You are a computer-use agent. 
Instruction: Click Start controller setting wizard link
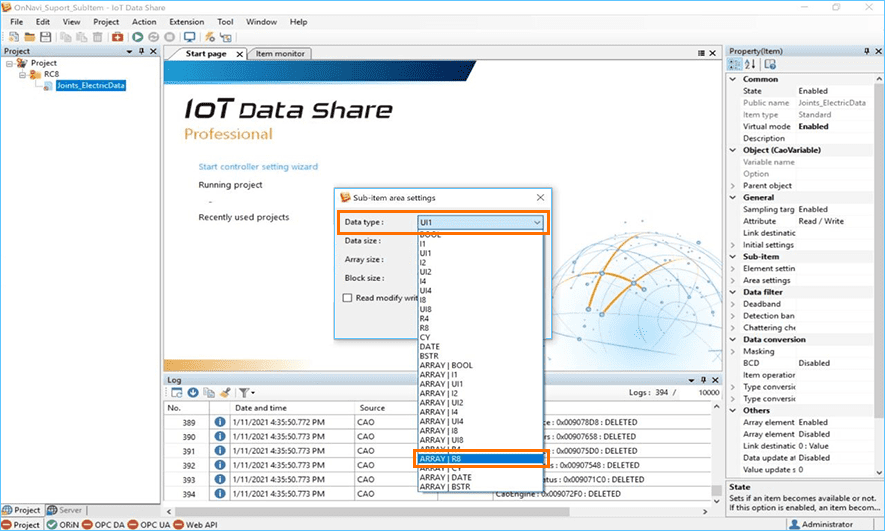(x=258, y=166)
